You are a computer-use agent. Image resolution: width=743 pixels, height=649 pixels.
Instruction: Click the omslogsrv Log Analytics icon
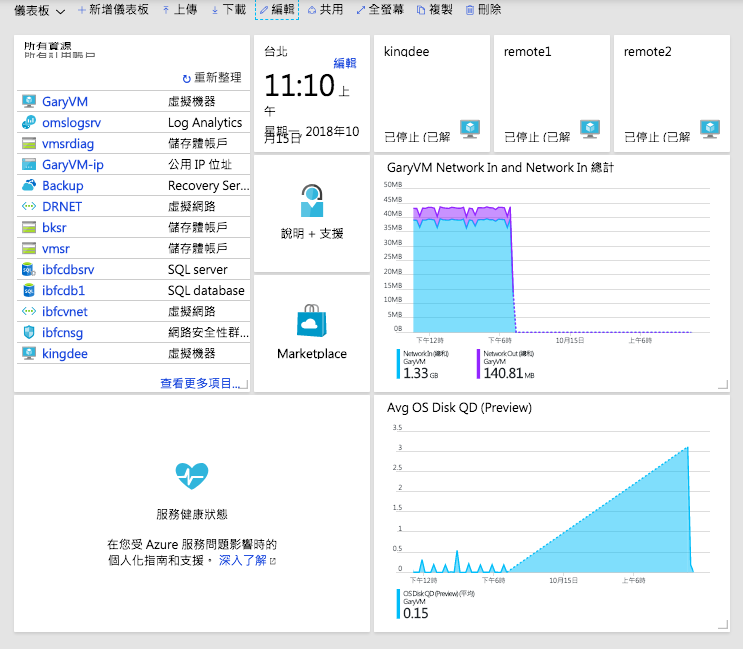click(x=29, y=122)
